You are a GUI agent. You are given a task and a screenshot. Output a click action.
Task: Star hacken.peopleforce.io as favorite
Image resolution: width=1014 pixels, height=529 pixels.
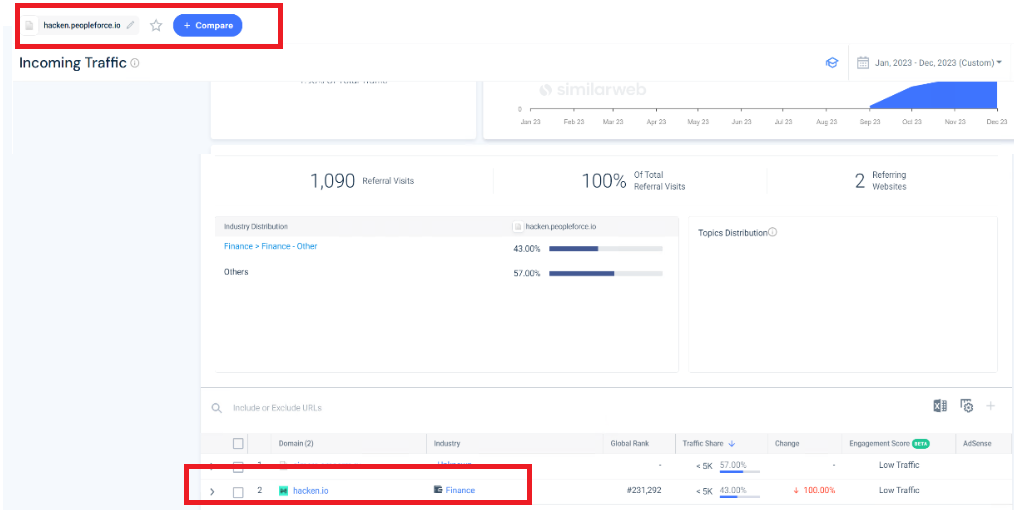point(156,25)
